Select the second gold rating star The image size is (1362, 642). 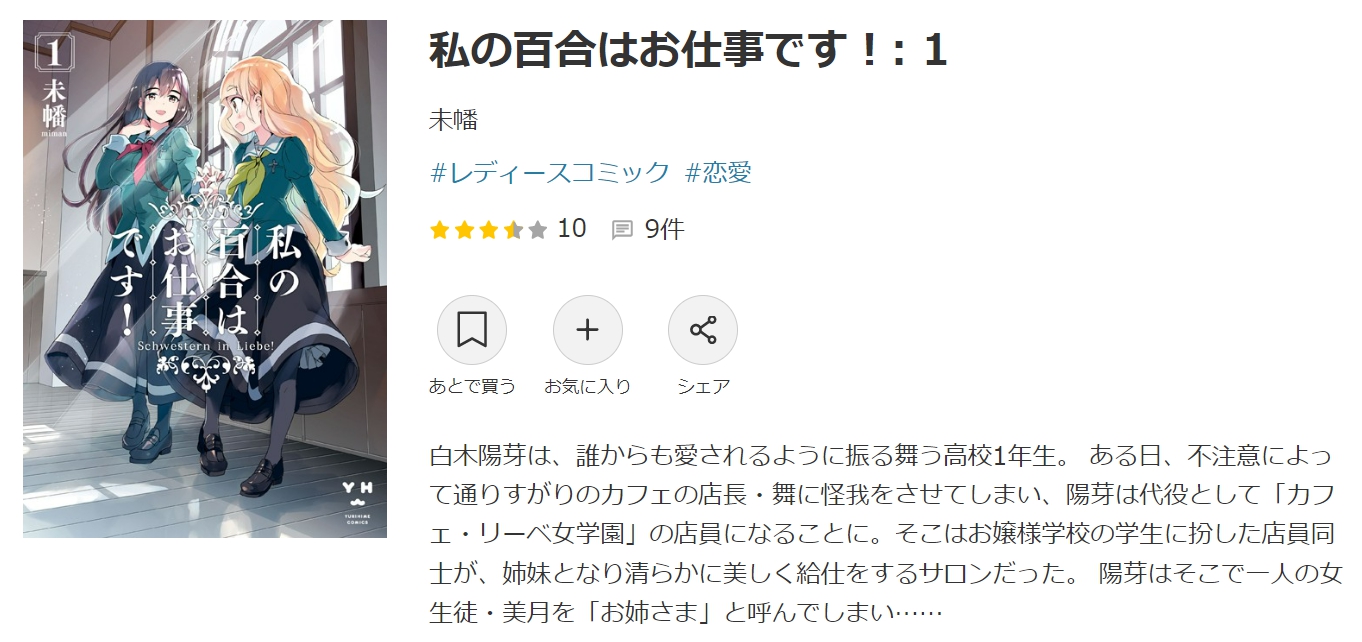[x=464, y=230]
